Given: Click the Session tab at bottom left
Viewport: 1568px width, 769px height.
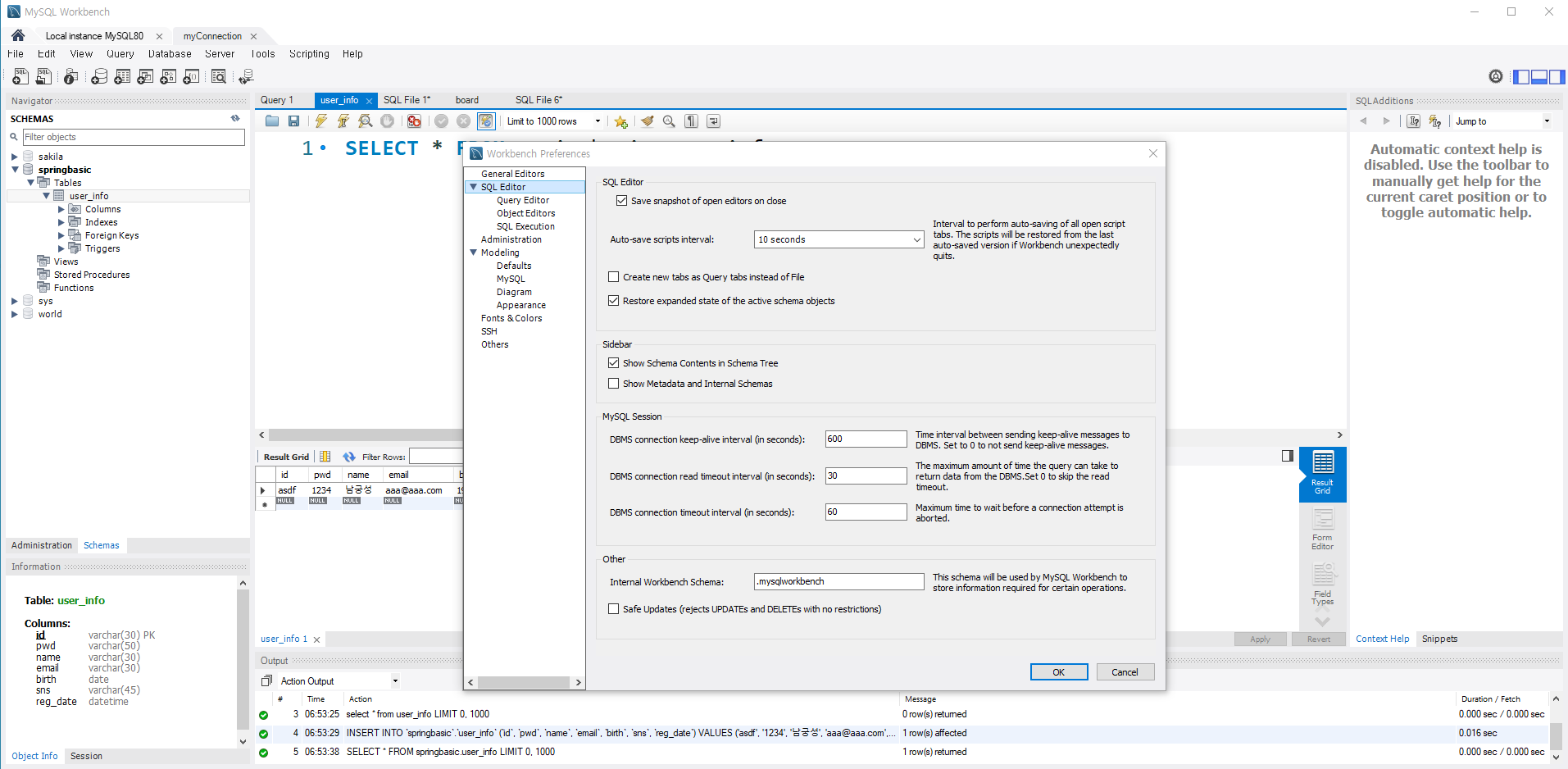Looking at the screenshot, I should tap(86, 756).
